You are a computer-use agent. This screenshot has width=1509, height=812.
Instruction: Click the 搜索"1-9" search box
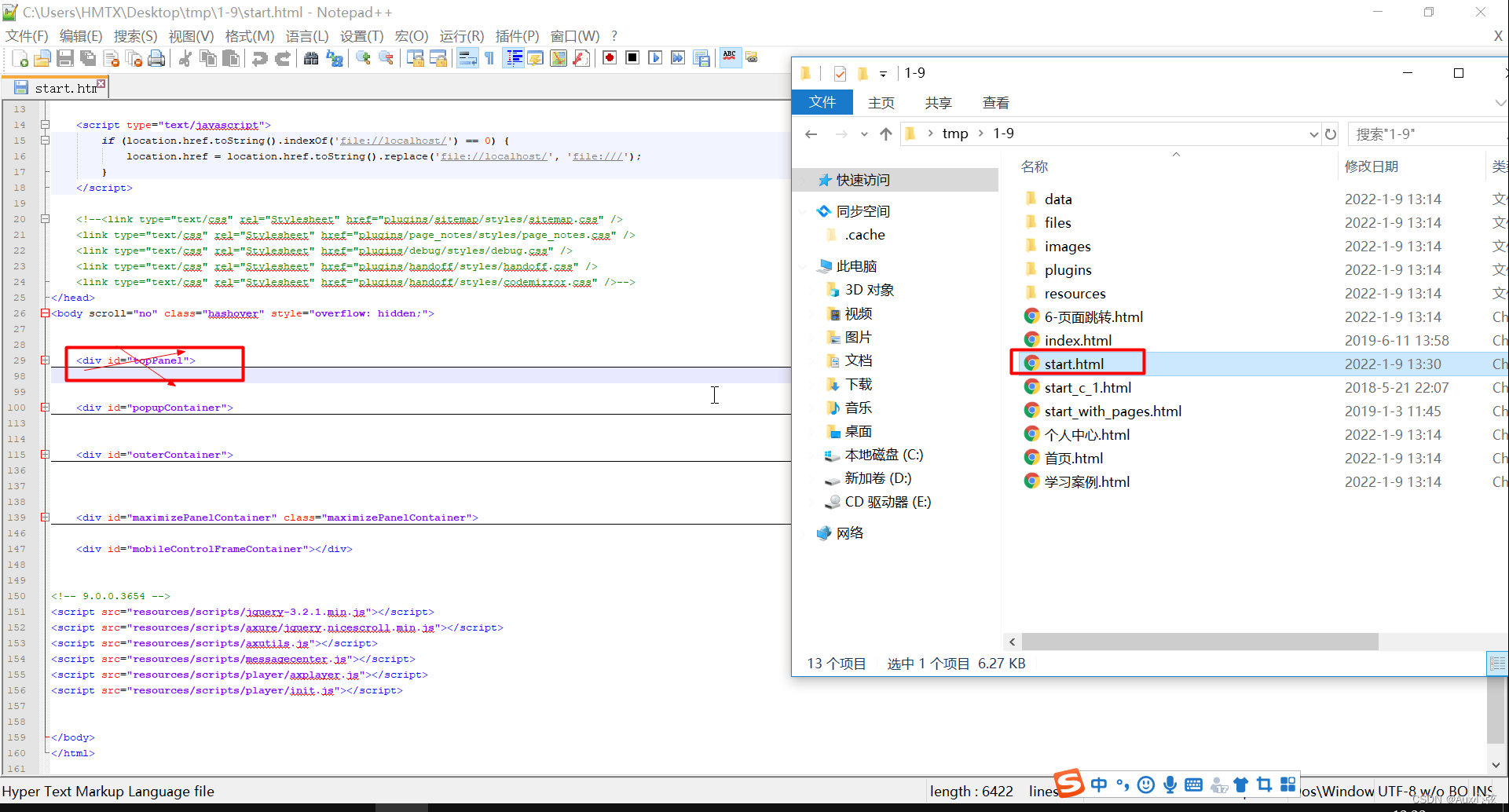pyautogui.click(x=1428, y=134)
